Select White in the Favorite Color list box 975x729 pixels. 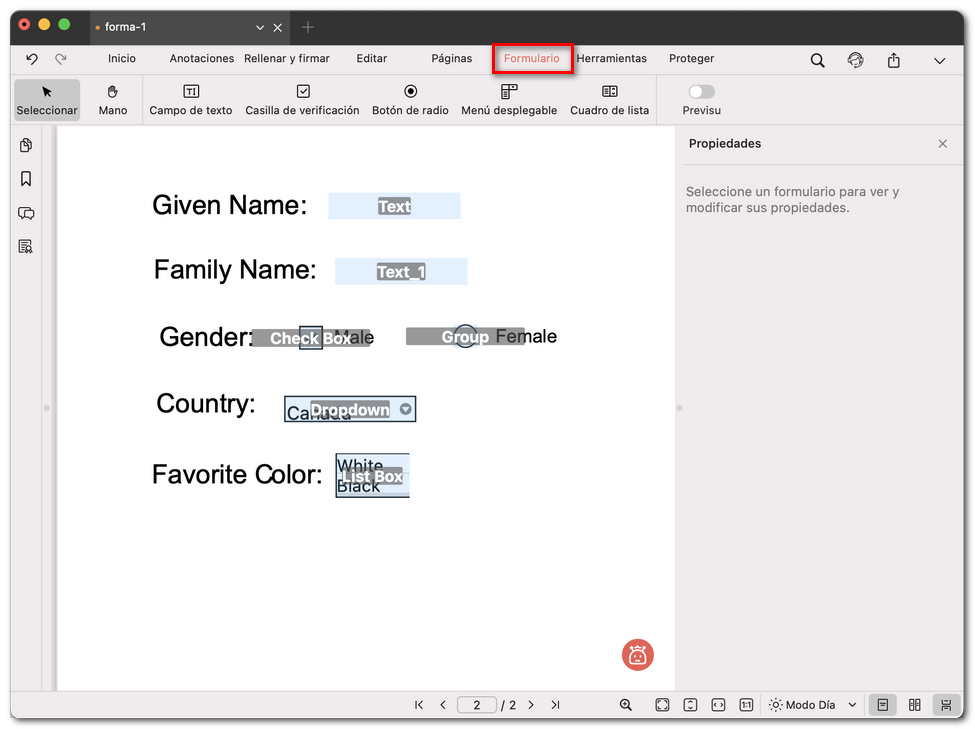click(x=362, y=464)
